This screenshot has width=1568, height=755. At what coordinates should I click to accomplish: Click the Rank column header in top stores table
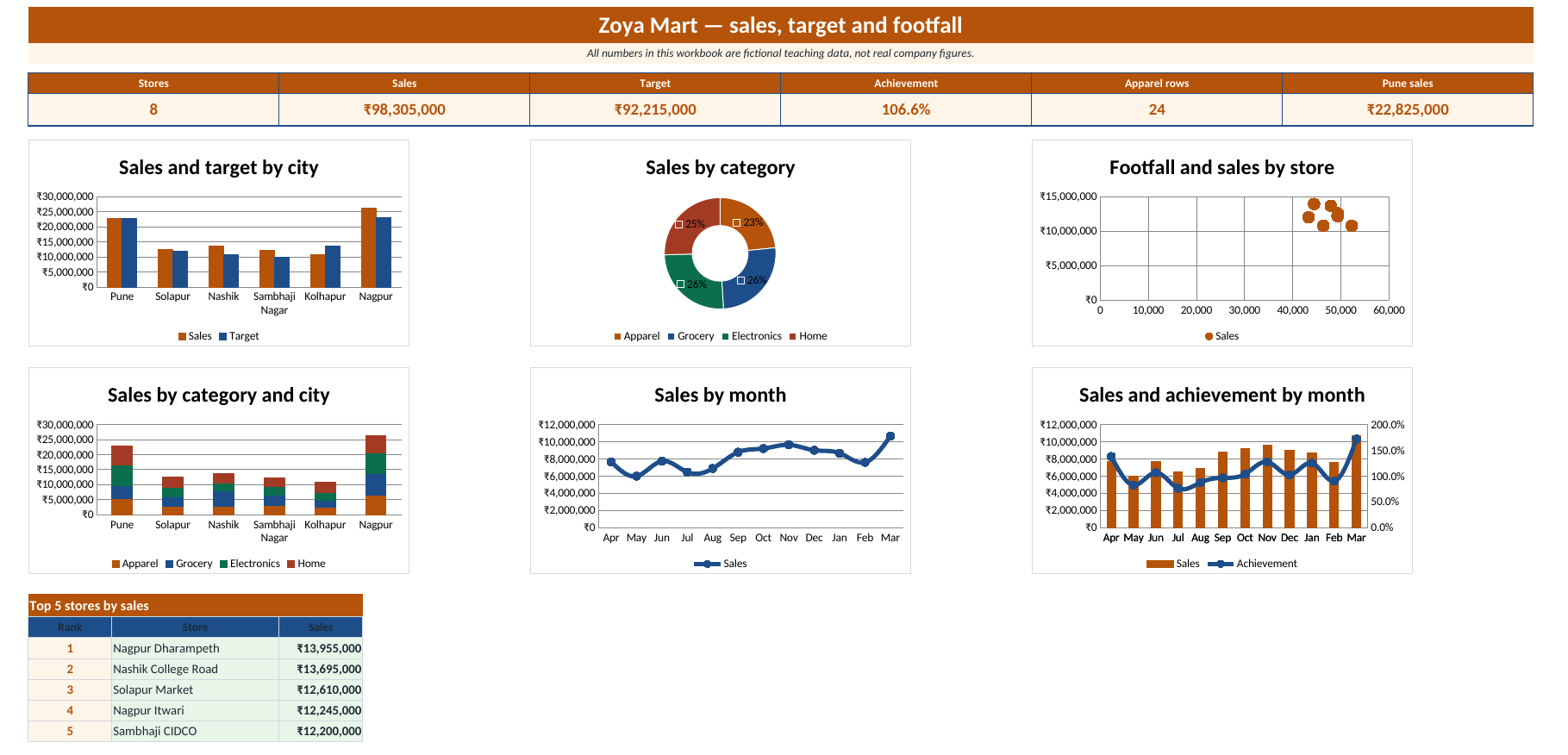pyautogui.click(x=70, y=627)
